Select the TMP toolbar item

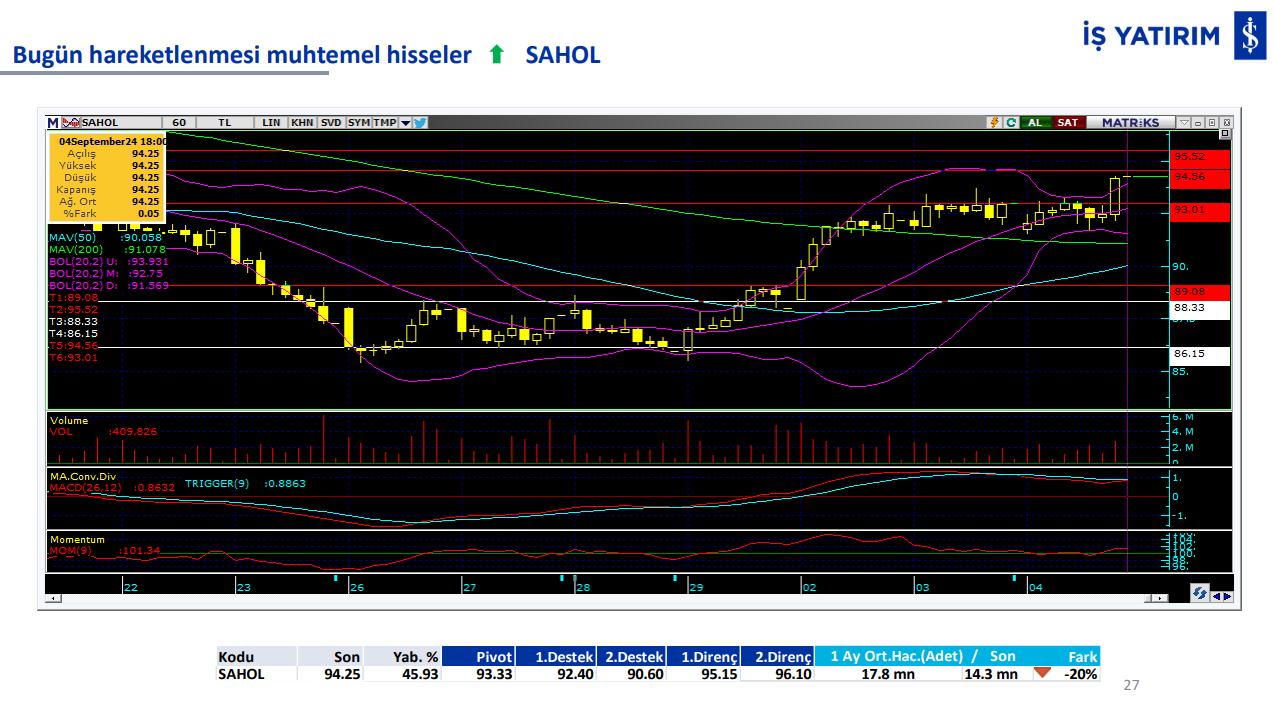click(385, 122)
